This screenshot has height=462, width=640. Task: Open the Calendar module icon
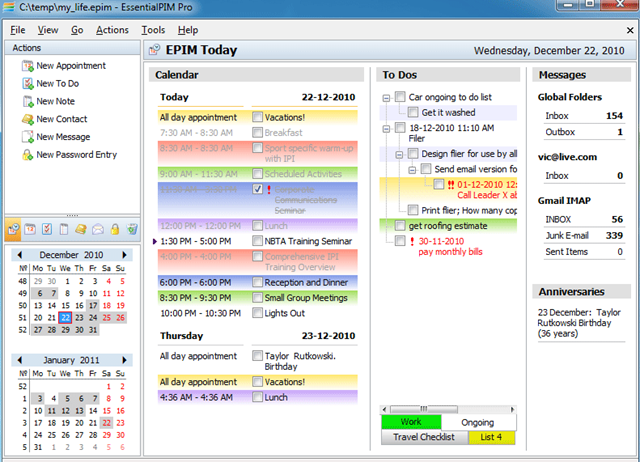click(x=30, y=229)
